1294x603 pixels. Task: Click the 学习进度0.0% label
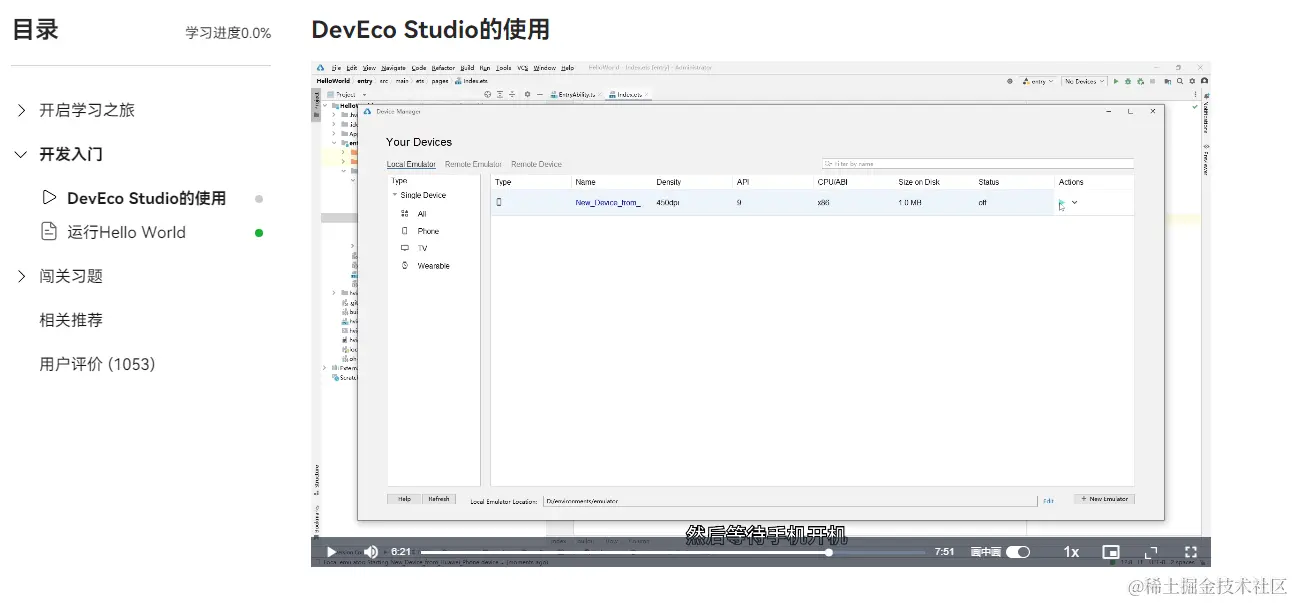(x=228, y=33)
